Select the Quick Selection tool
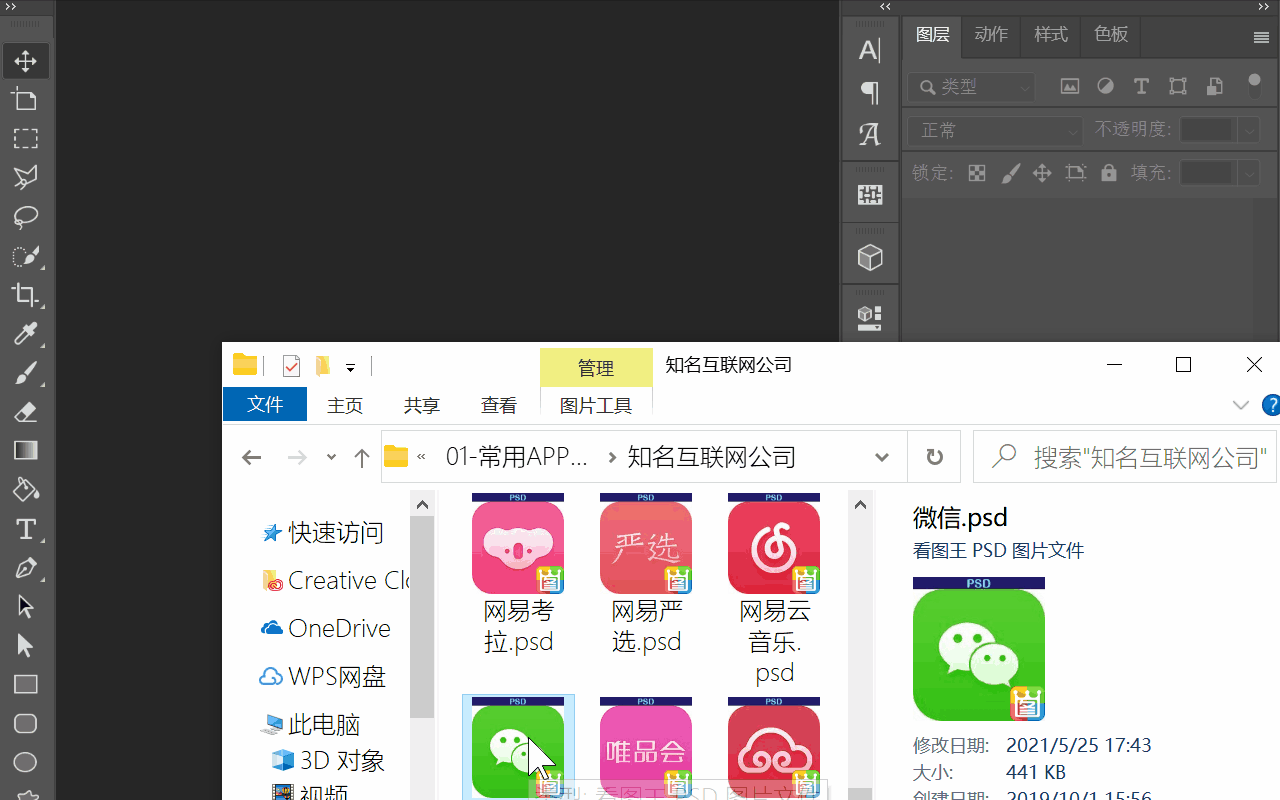 point(25,256)
